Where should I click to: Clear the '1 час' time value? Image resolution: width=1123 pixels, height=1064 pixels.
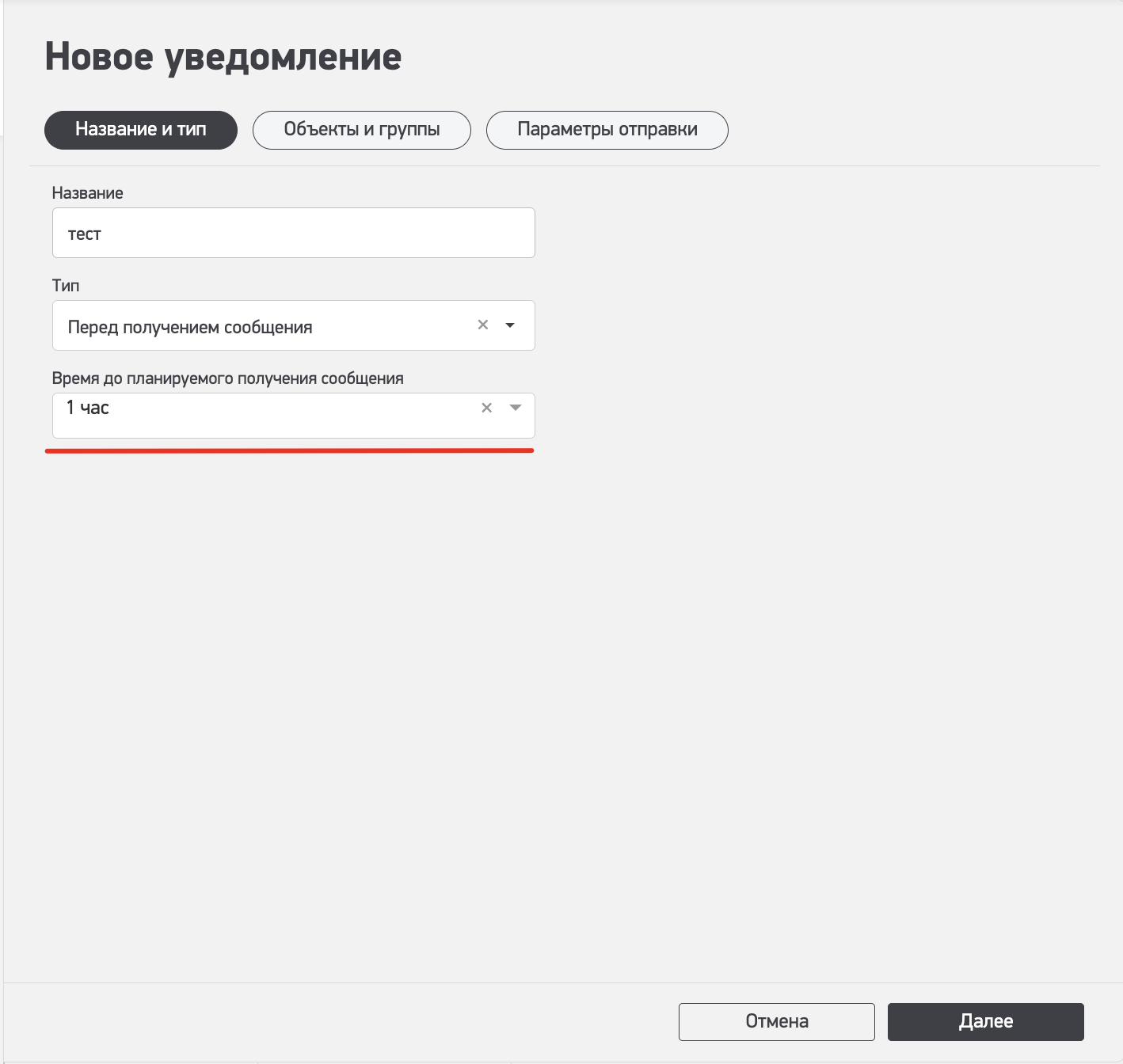pyautogui.click(x=487, y=408)
